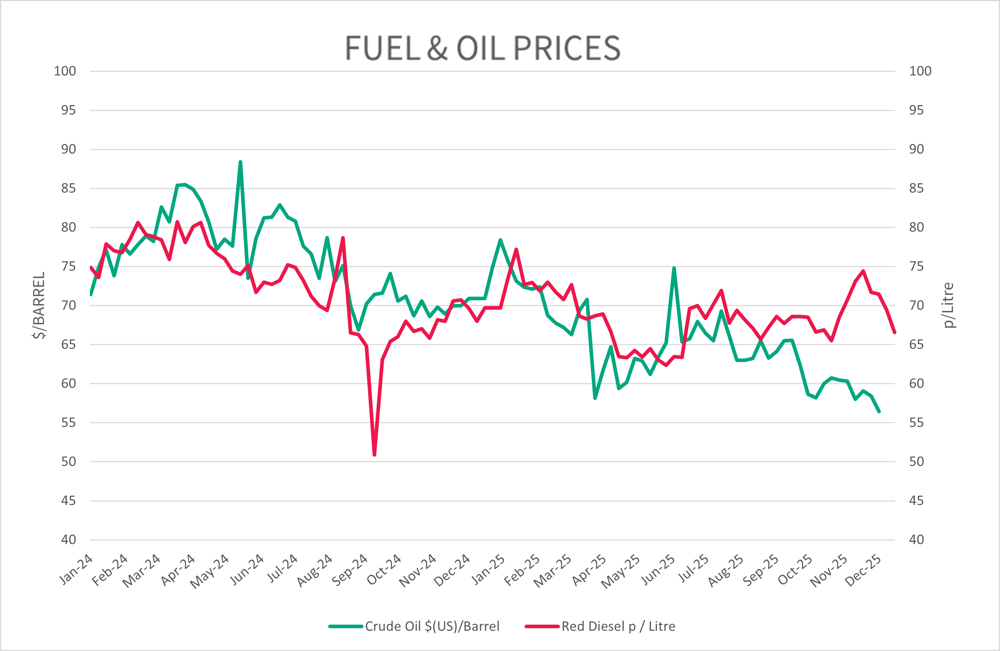Click the red diesel line's final endpoint
Image resolution: width=1000 pixels, height=651 pixels.
tap(894, 332)
